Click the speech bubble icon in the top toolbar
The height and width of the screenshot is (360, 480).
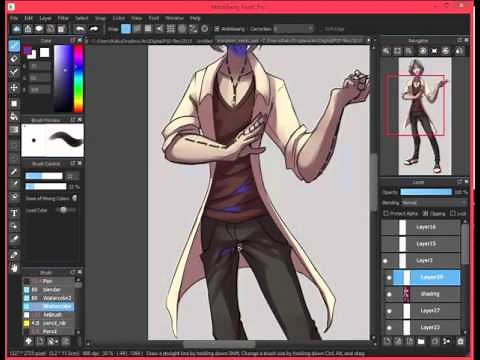click(39, 29)
